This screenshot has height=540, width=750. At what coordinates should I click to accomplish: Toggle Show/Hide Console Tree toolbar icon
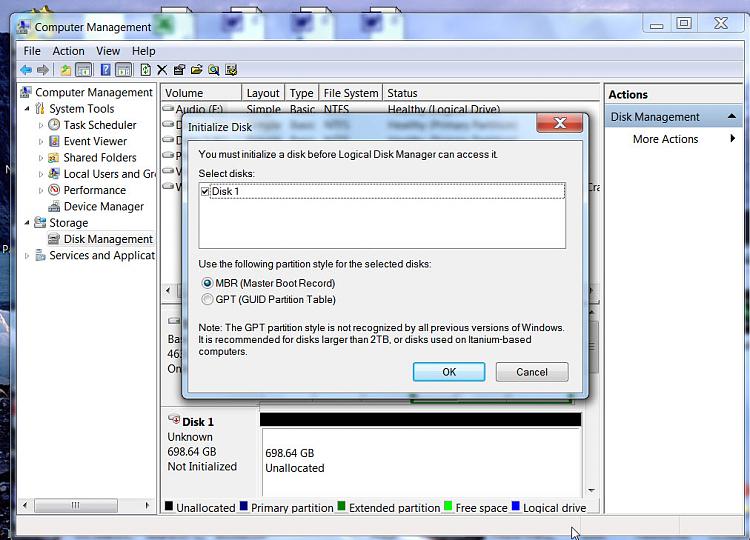pyautogui.click(x=84, y=70)
